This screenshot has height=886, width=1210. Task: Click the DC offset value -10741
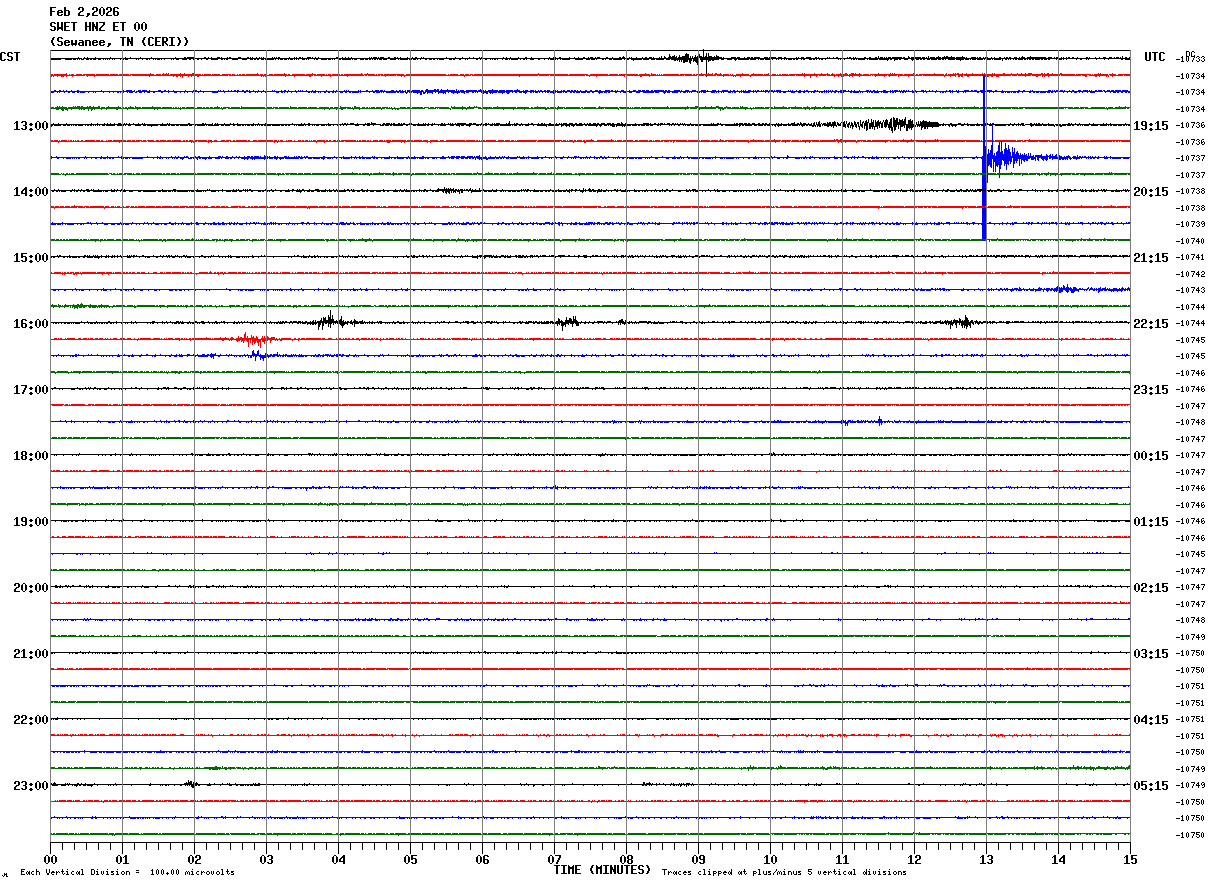(1191, 257)
